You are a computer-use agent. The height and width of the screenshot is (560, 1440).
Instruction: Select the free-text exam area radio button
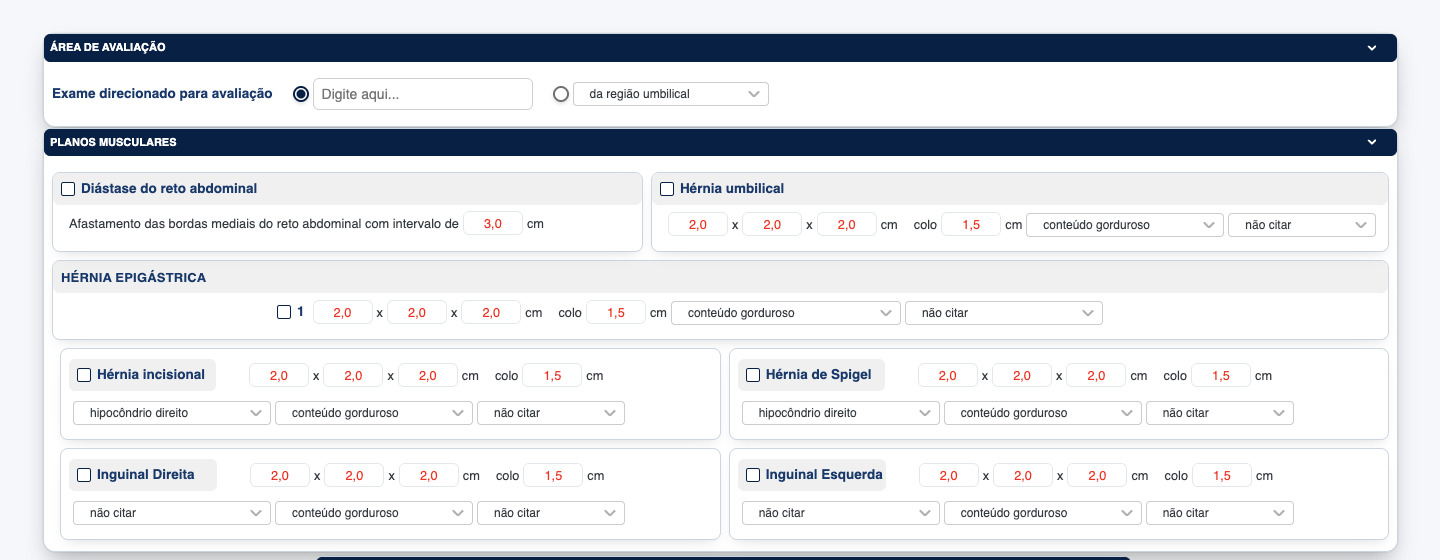tap(301, 94)
